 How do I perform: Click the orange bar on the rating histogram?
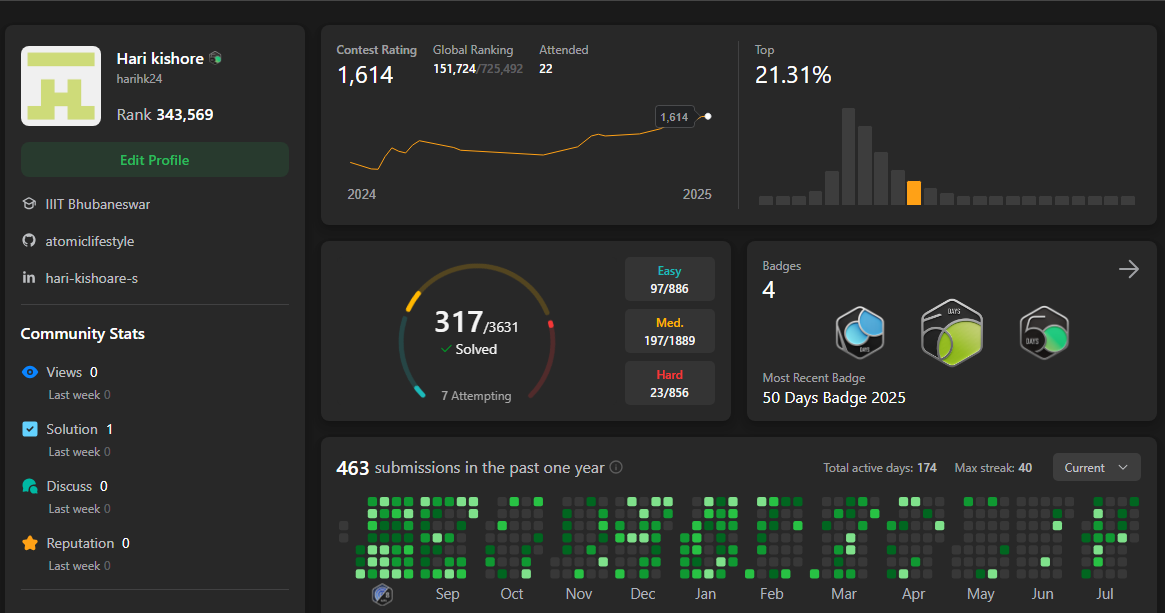coord(914,193)
